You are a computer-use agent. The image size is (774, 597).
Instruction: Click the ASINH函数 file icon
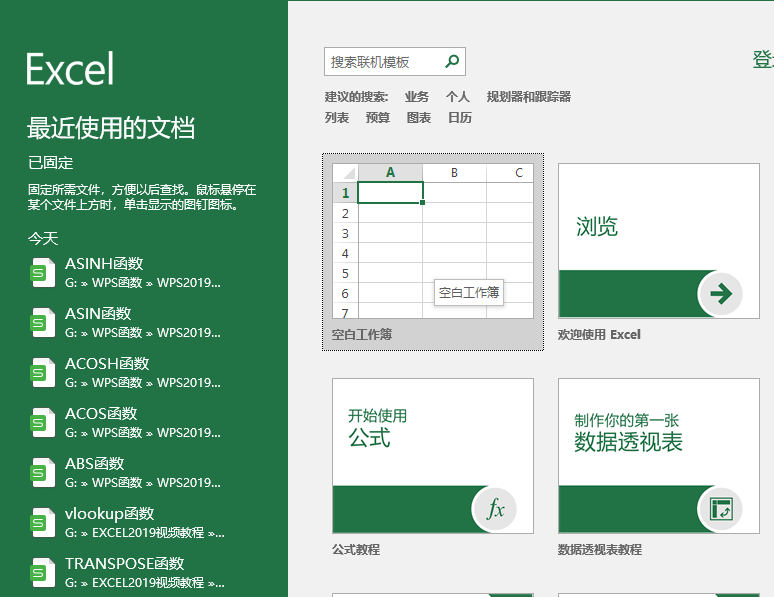pos(43,273)
